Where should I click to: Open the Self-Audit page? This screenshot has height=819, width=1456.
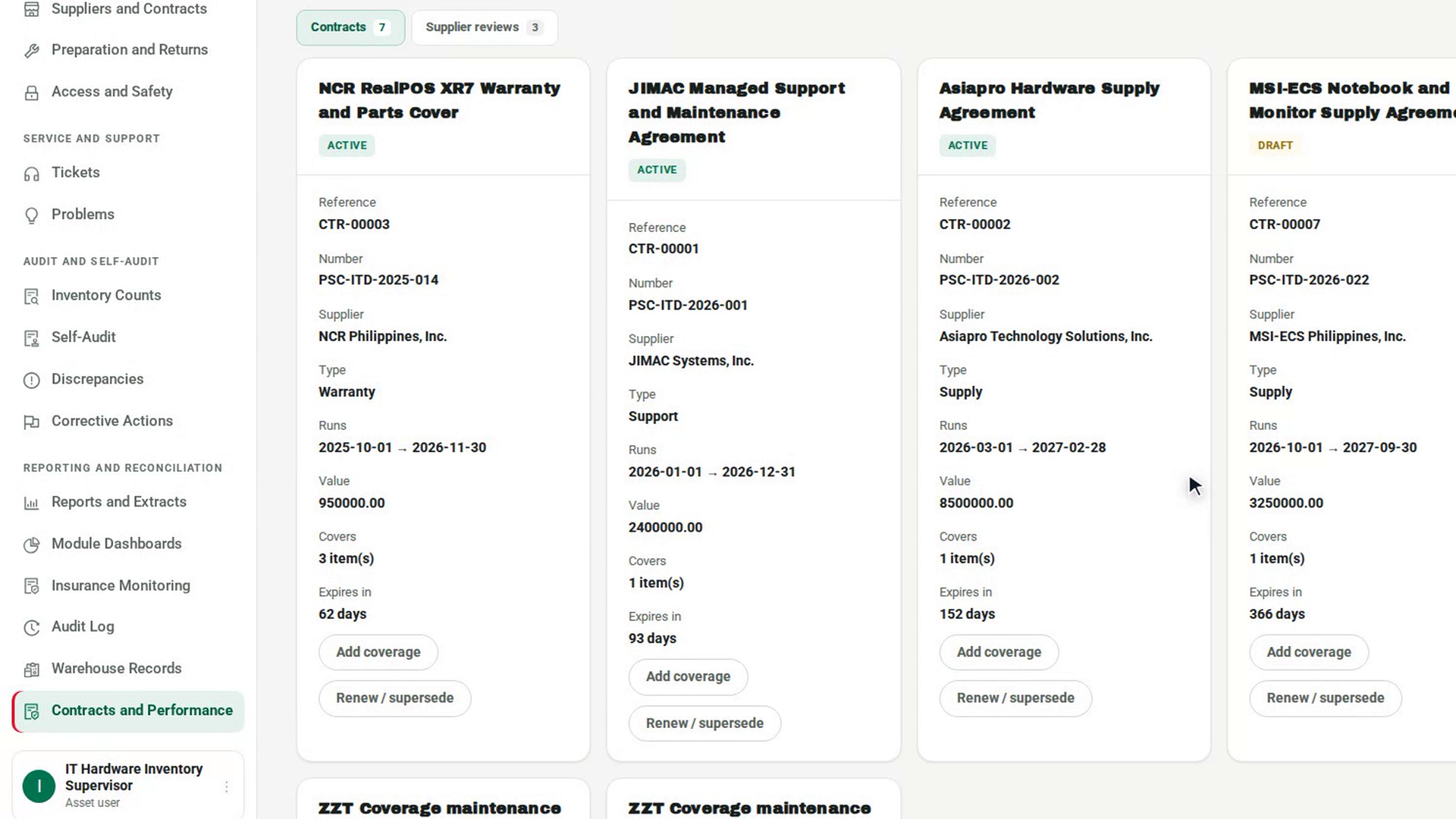point(129,337)
